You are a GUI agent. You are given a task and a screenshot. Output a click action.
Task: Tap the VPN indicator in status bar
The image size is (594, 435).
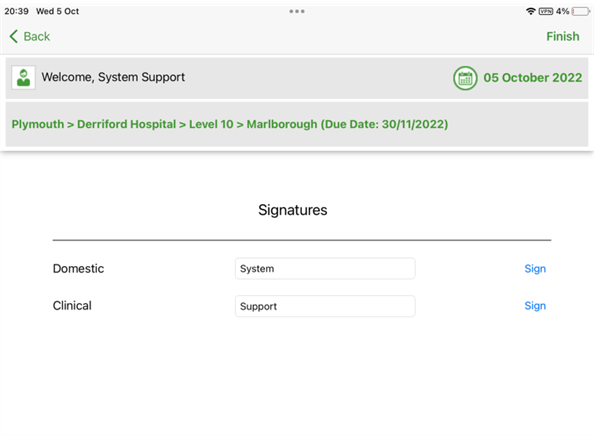pos(546,11)
